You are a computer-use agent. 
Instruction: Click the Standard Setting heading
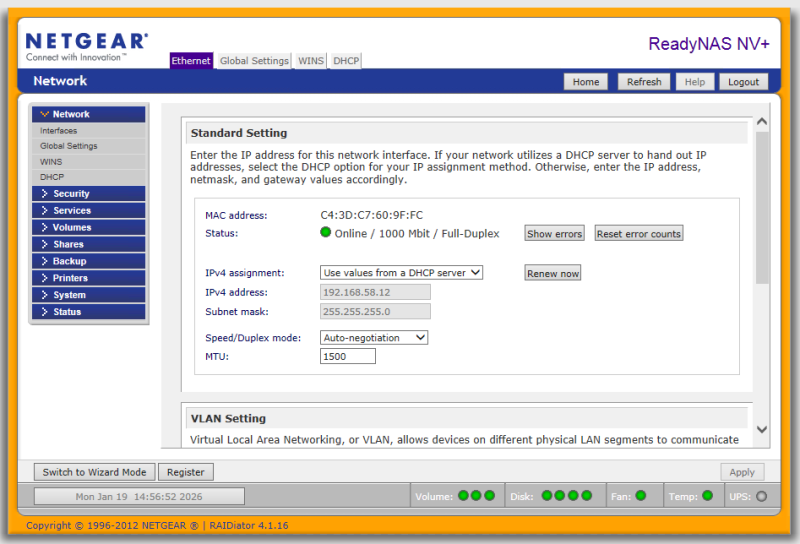[239, 133]
